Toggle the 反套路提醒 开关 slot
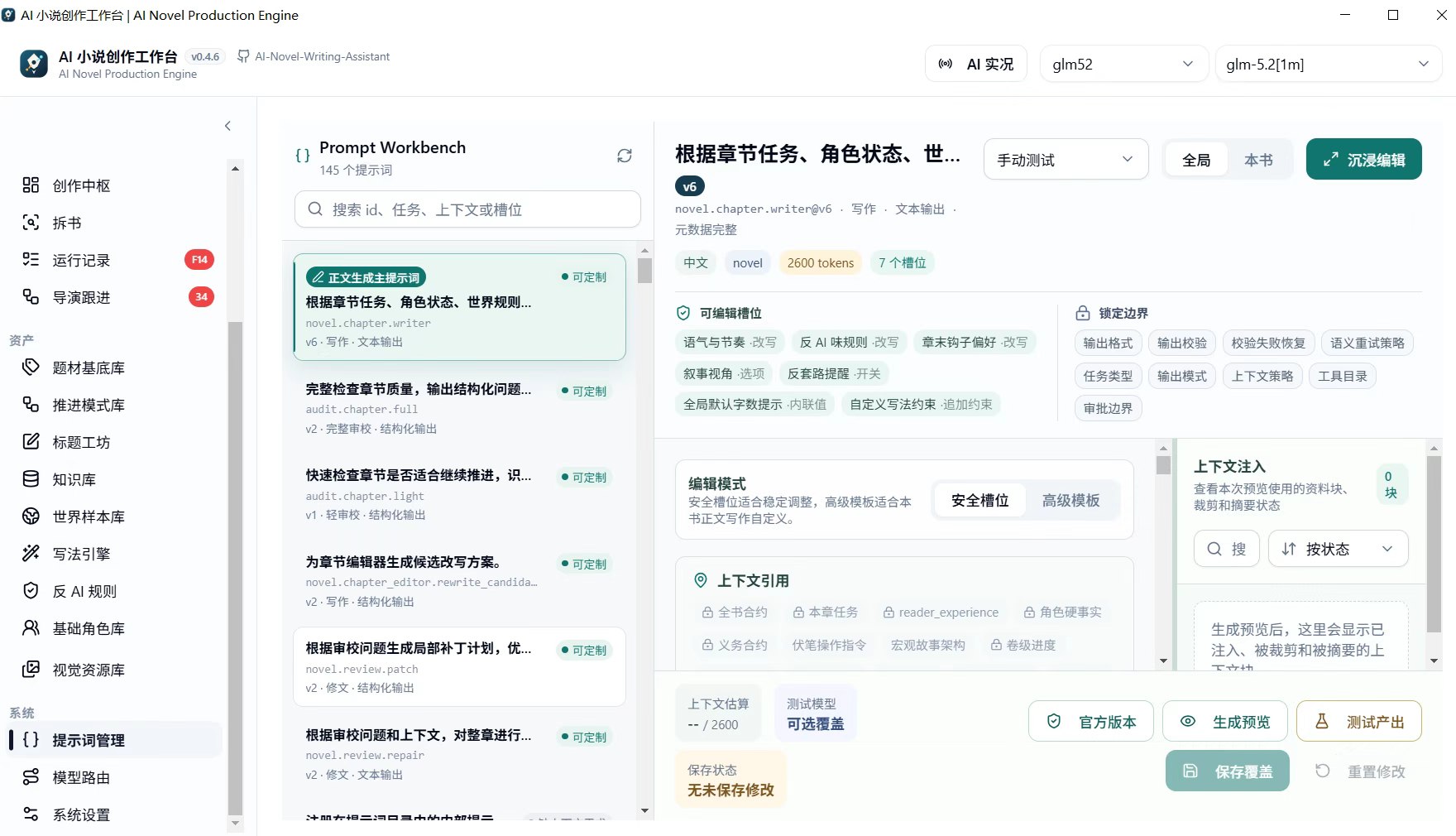Viewport: 1456px width, 836px height. [x=834, y=373]
